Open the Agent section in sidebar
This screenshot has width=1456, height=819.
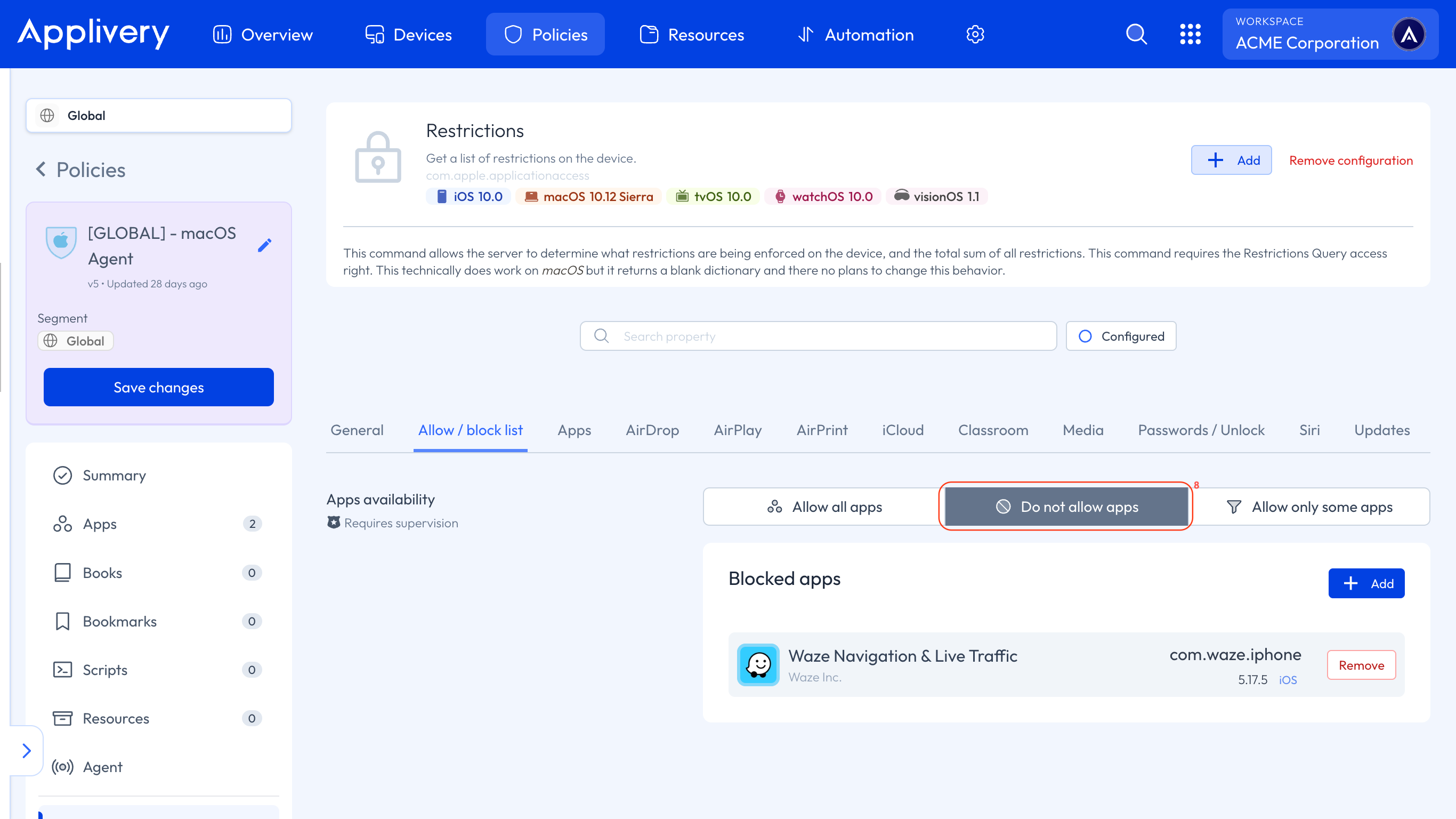[102, 767]
